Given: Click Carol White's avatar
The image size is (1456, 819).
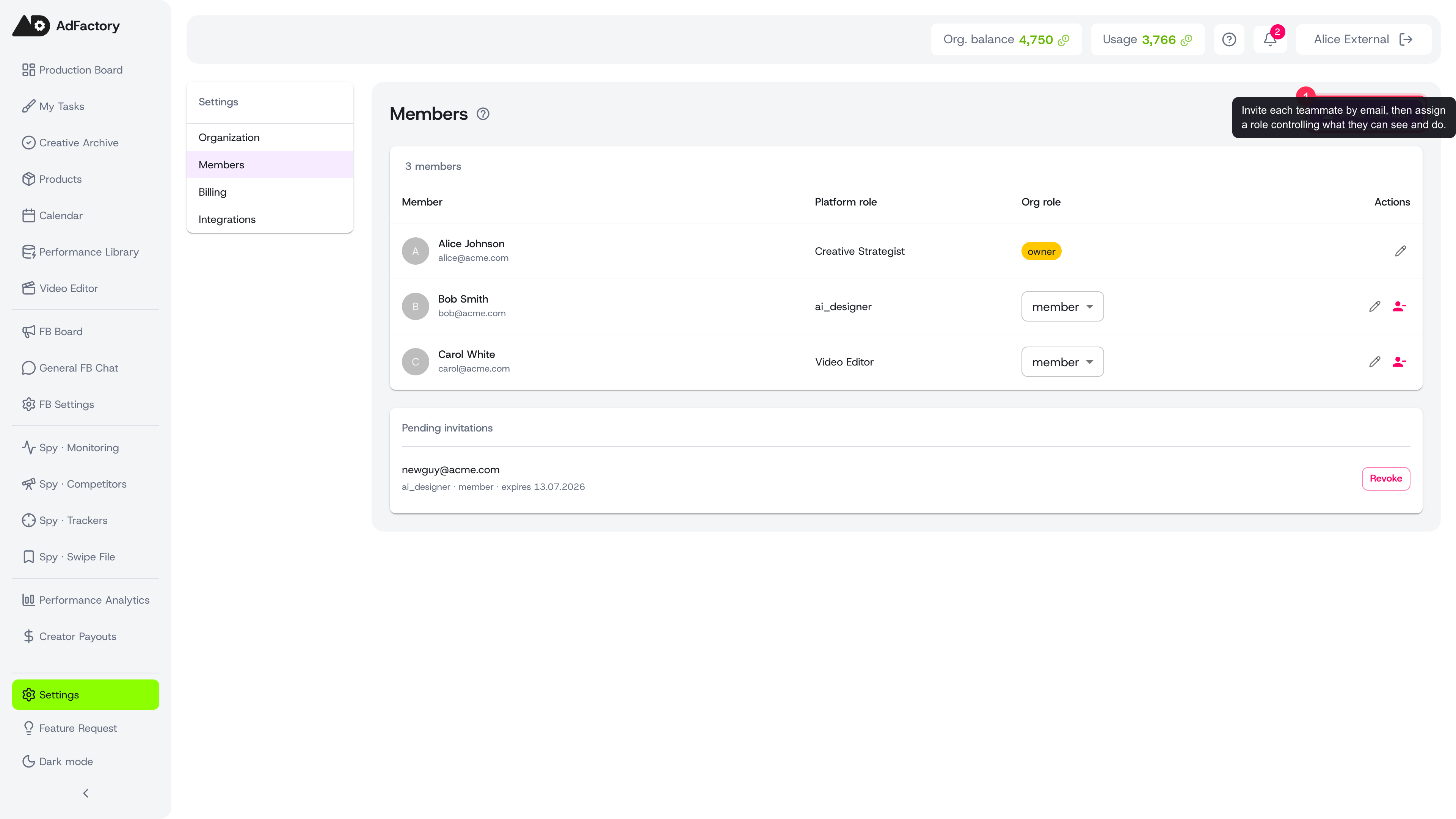Looking at the screenshot, I should click(x=416, y=362).
